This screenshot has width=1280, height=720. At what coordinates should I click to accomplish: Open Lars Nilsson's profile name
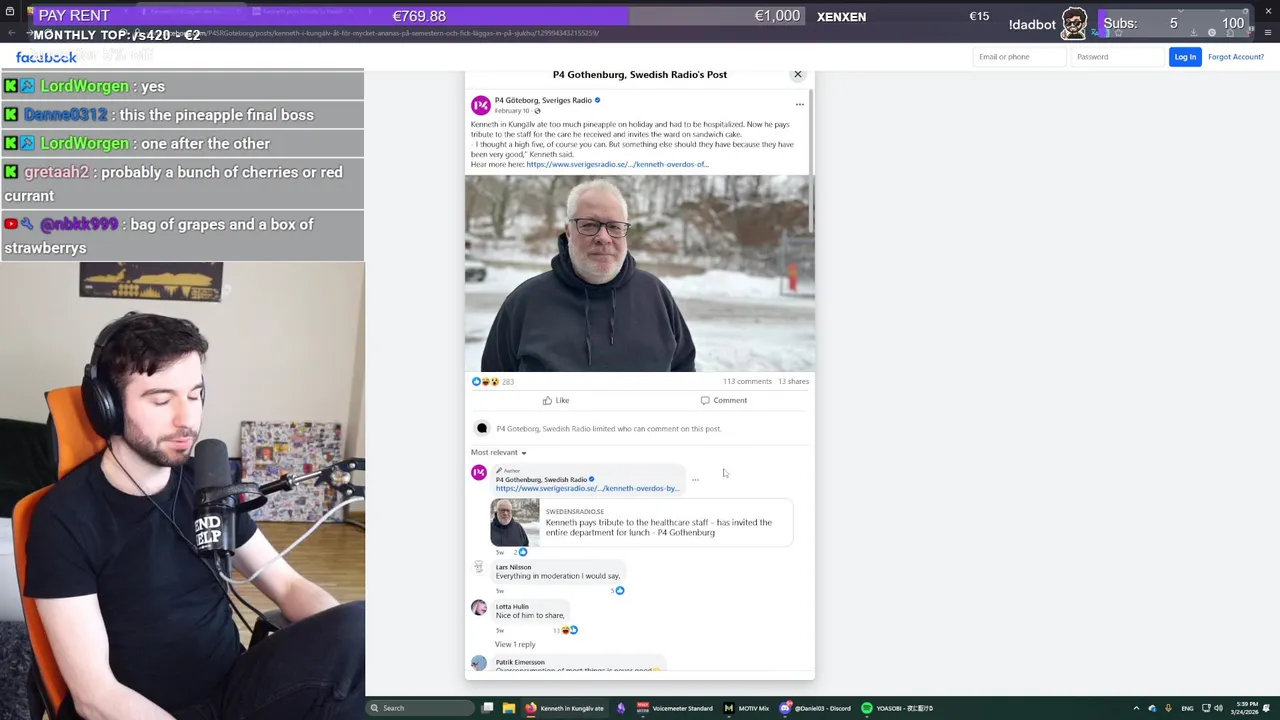click(513, 567)
